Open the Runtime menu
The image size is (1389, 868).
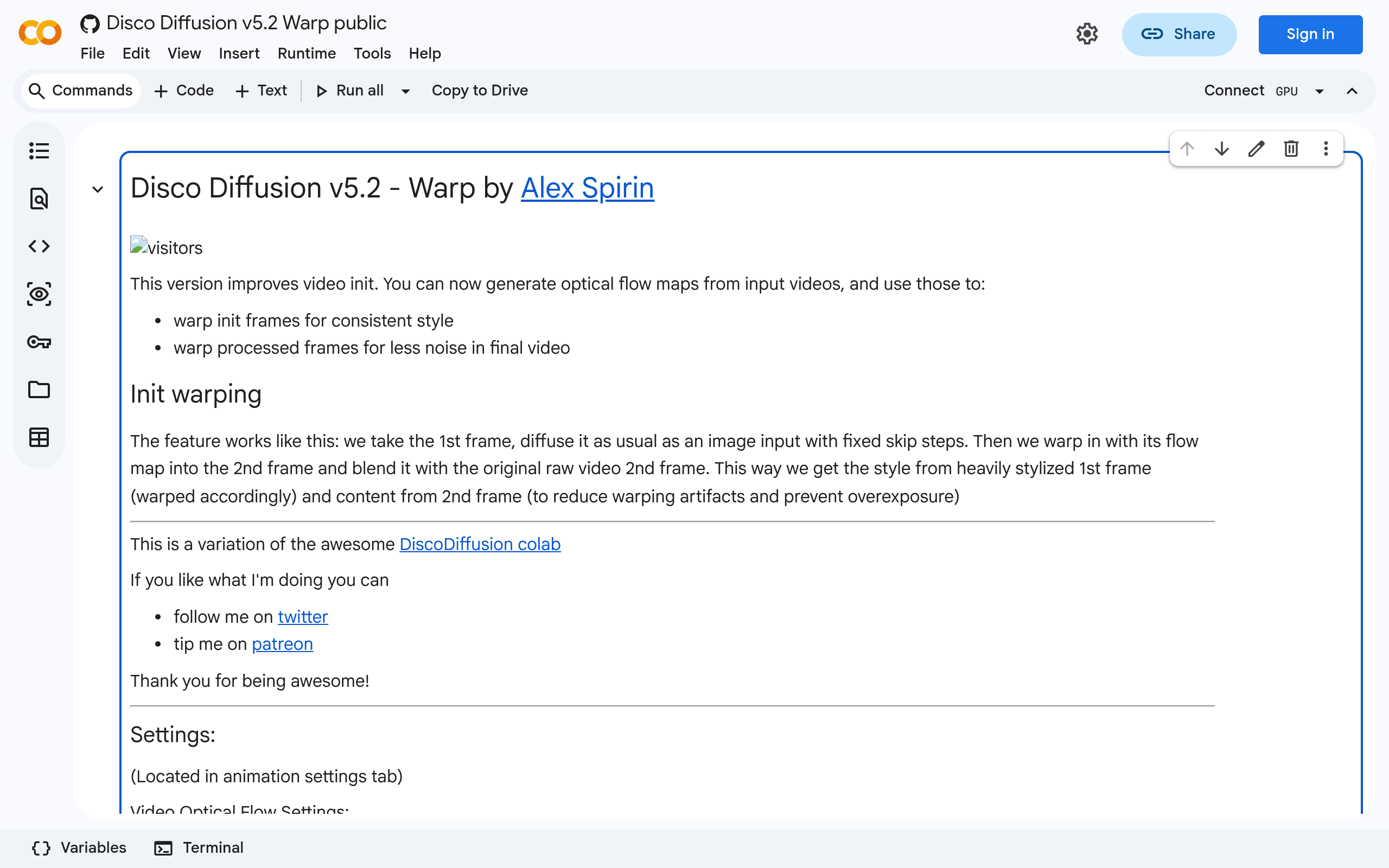click(307, 53)
